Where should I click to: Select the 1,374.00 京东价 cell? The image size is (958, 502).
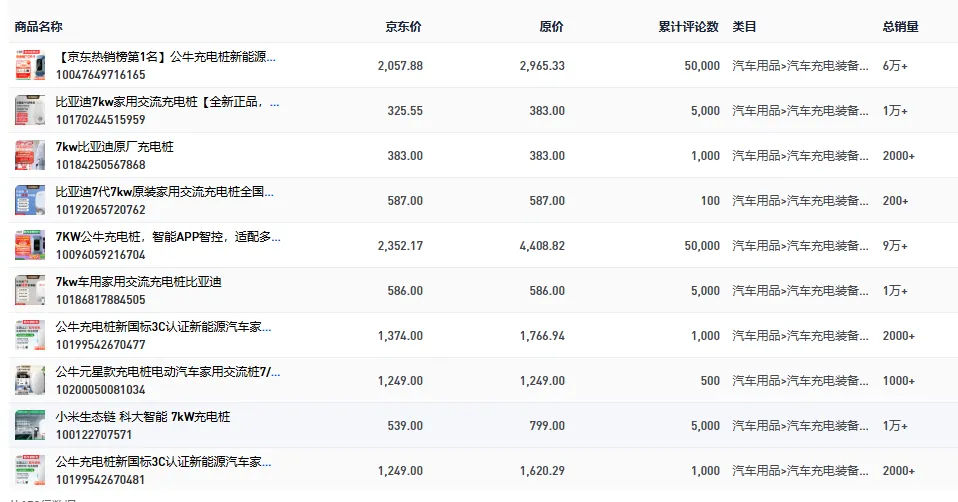pos(400,336)
